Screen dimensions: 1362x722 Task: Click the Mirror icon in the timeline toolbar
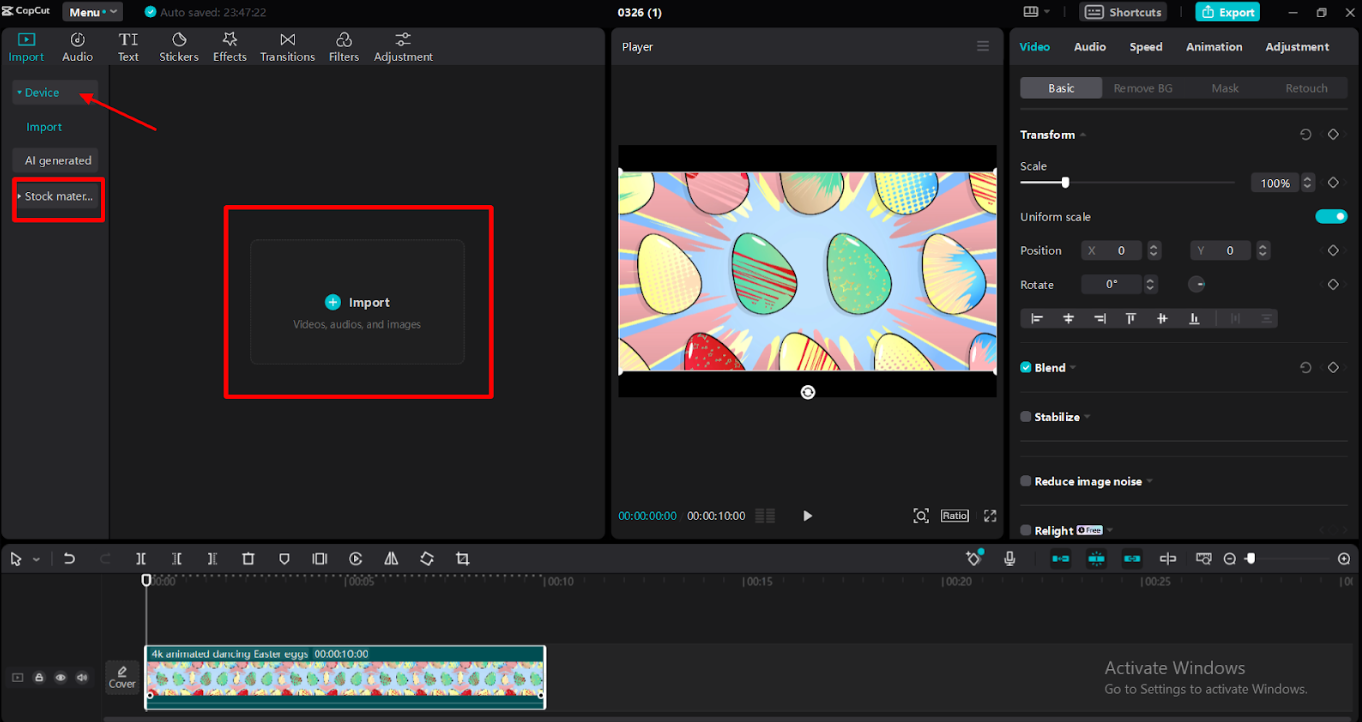pos(391,559)
